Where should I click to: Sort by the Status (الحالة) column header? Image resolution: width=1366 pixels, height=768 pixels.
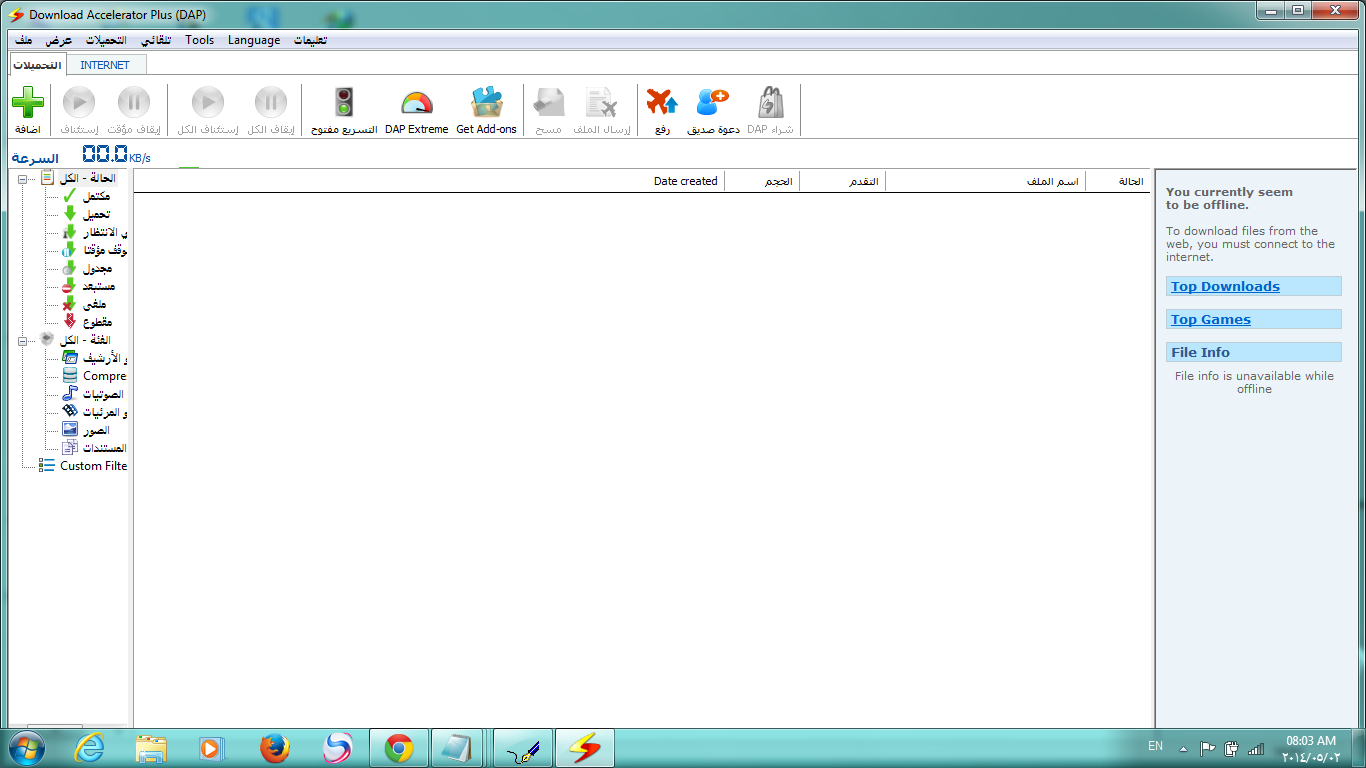(x=1118, y=181)
